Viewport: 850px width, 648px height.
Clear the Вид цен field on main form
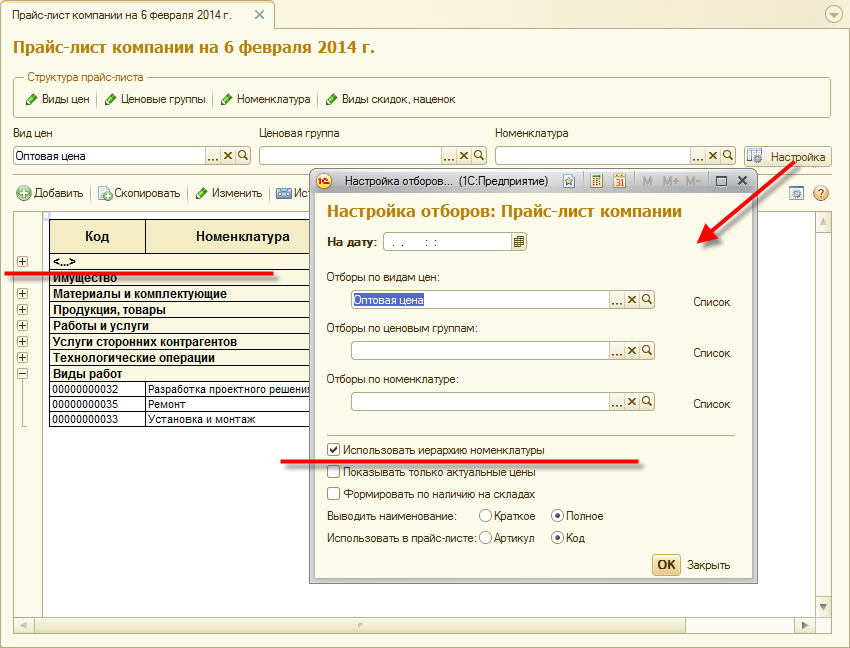click(x=227, y=156)
